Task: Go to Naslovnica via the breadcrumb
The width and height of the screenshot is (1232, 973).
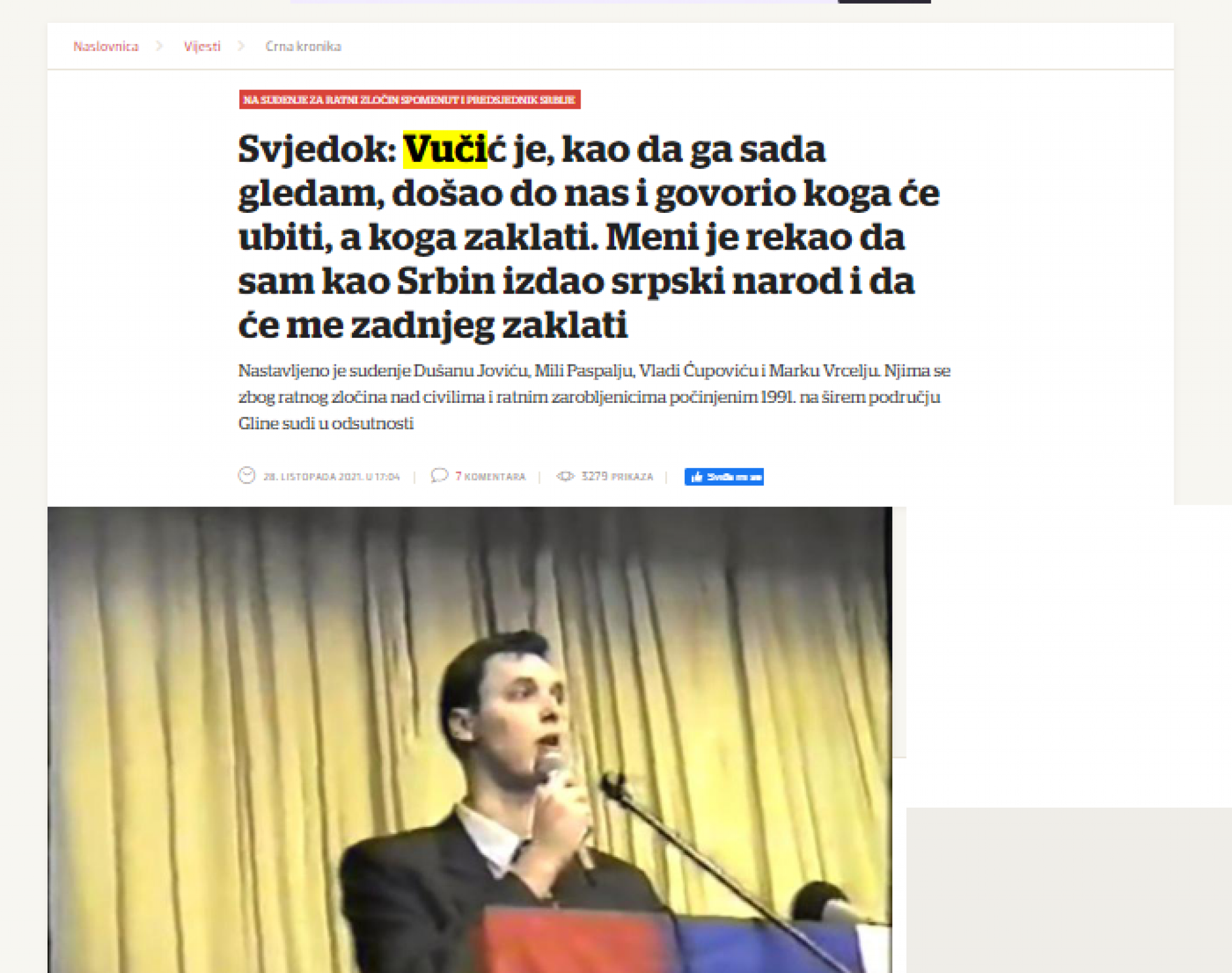Action: pos(106,46)
